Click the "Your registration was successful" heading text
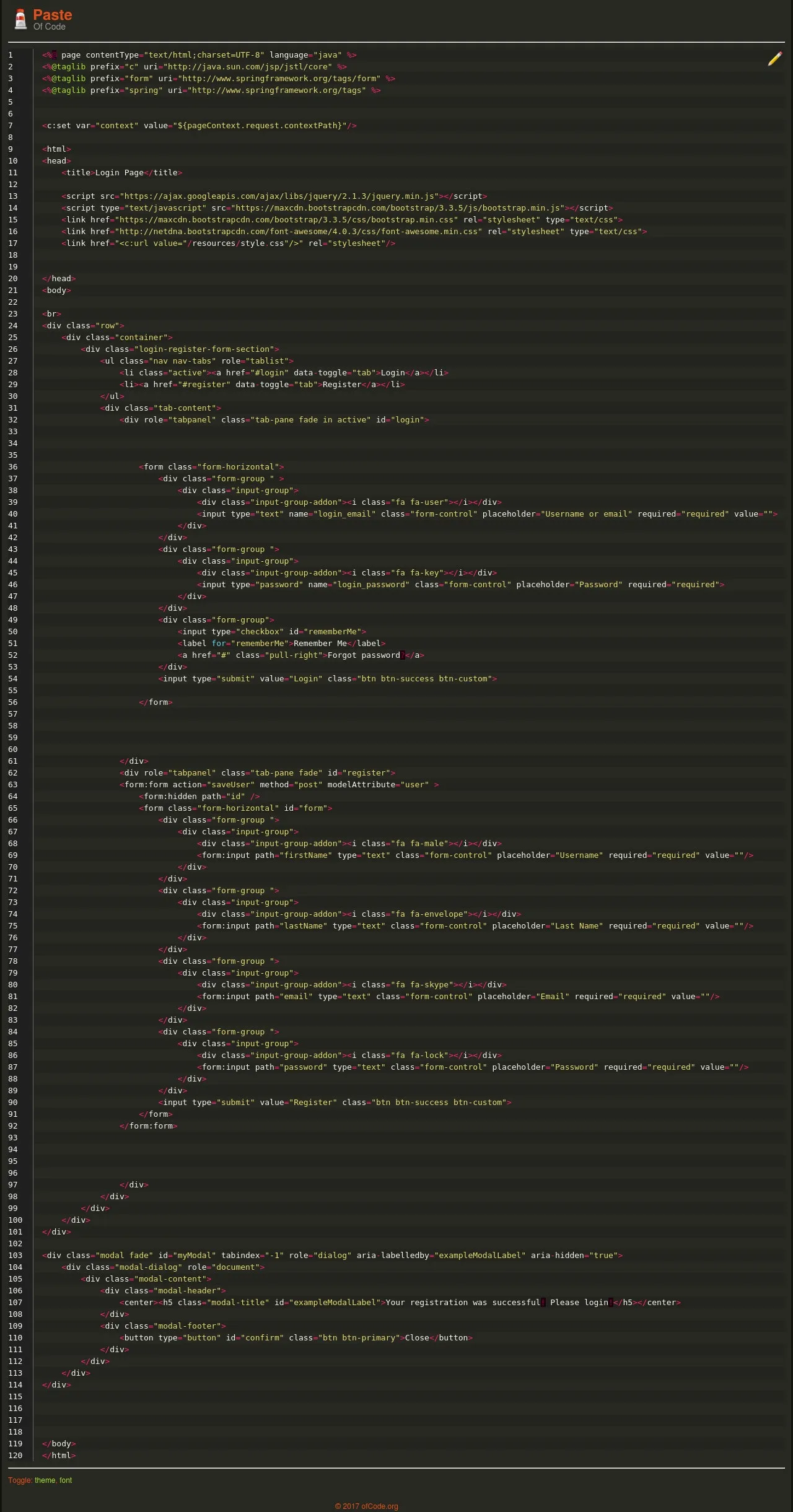The height and width of the screenshot is (1512, 793). click(463, 1303)
